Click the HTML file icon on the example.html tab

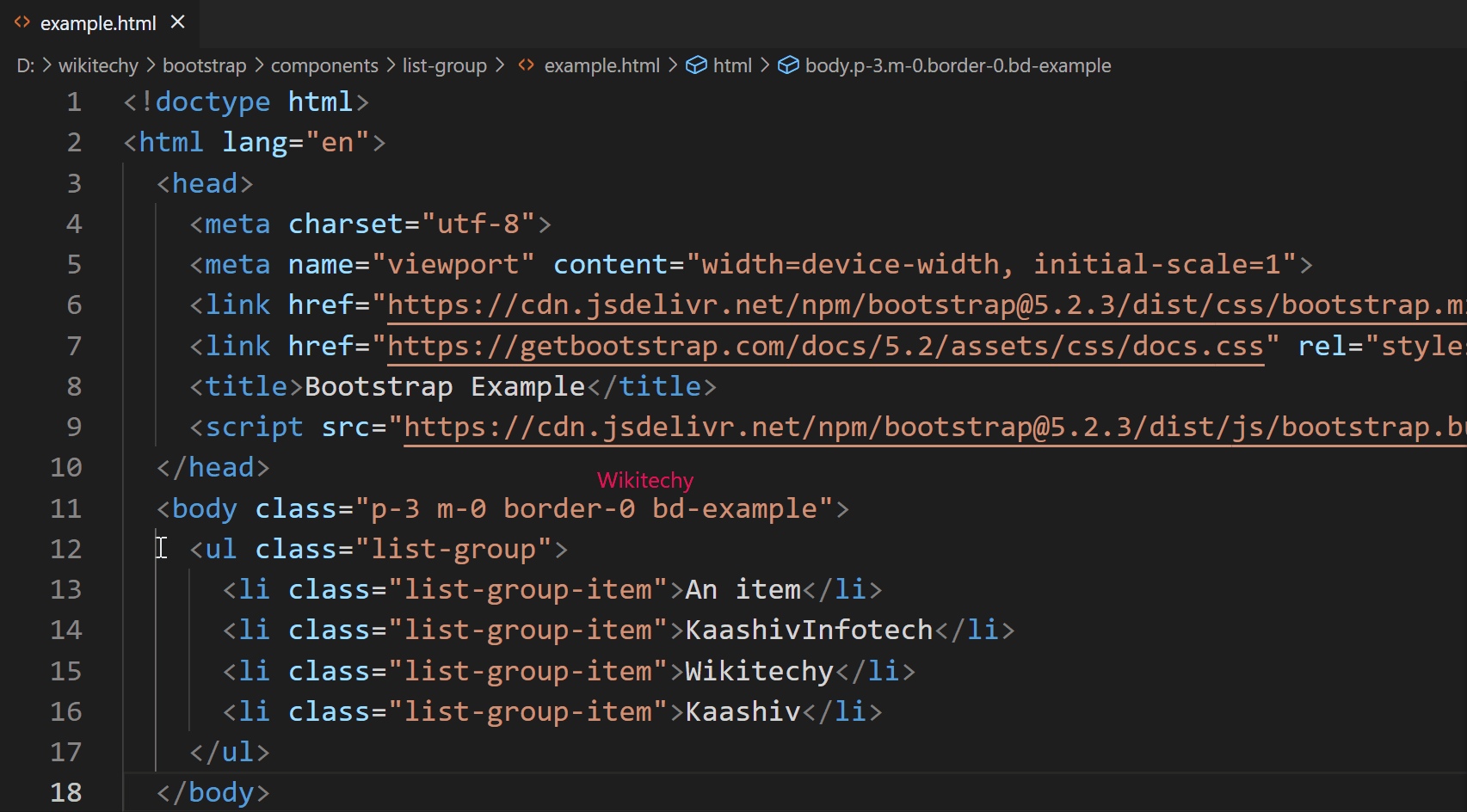pos(22,22)
